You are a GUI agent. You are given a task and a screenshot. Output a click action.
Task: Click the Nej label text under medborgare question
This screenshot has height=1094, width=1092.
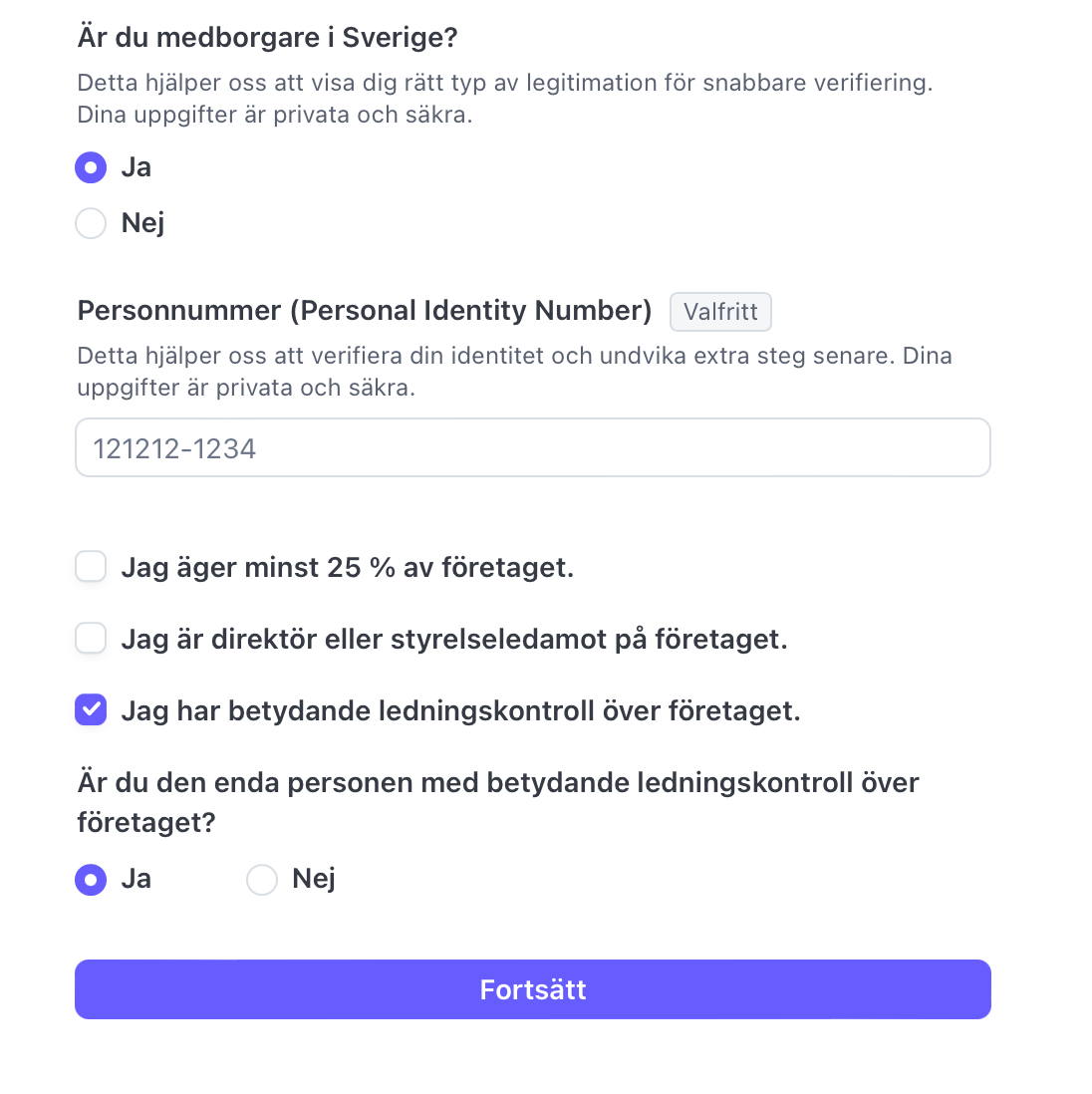[x=142, y=223]
